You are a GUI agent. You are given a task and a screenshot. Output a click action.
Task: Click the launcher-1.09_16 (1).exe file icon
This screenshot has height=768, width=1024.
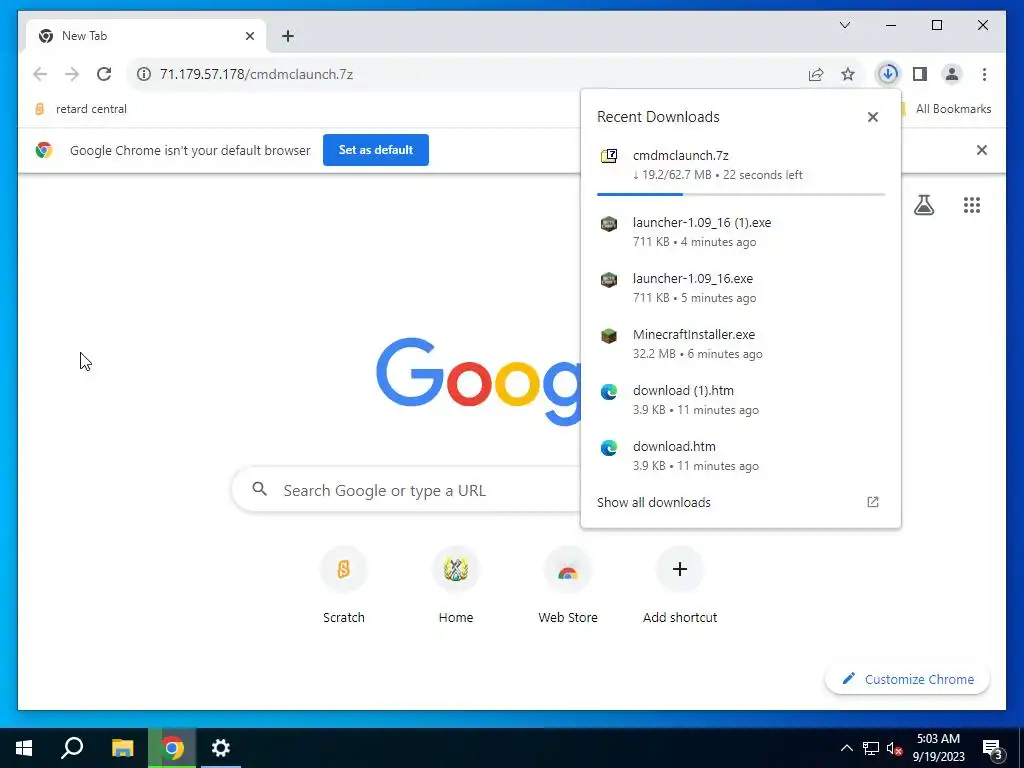pos(609,224)
